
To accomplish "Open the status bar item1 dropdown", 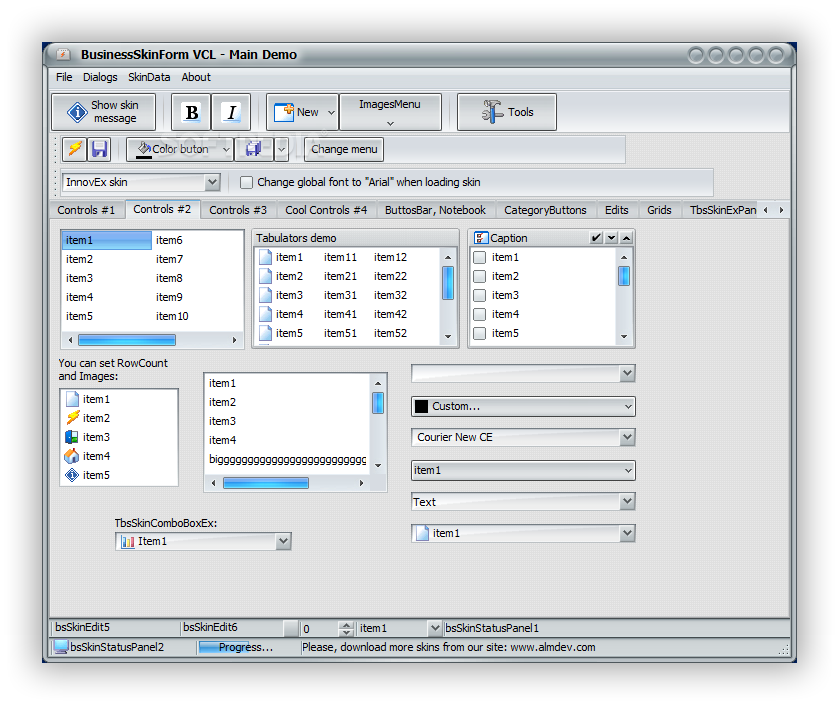I will (x=435, y=628).
